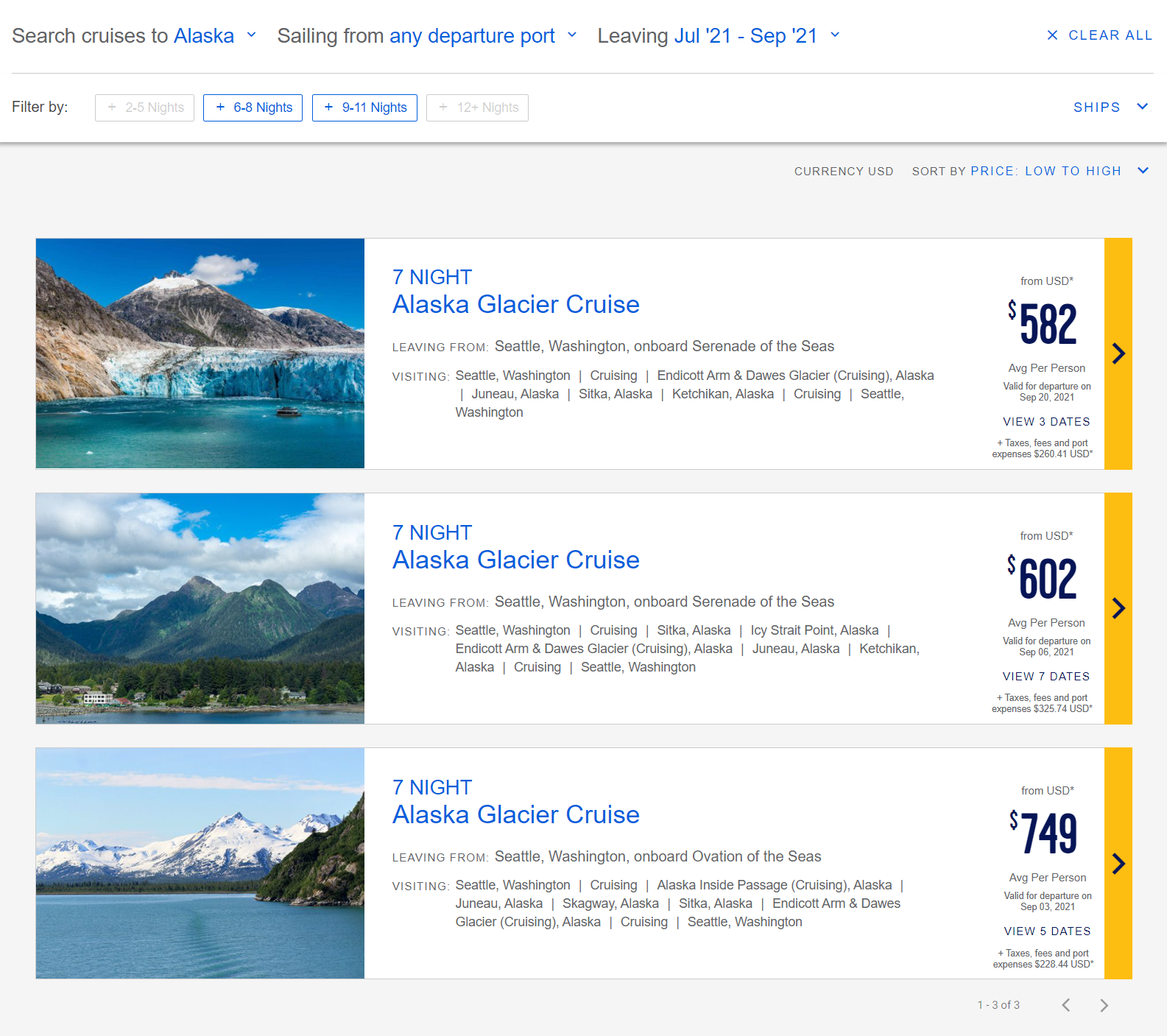View 5 dates for the $749 cruise
The image size is (1167, 1036).
(1047, 931)
